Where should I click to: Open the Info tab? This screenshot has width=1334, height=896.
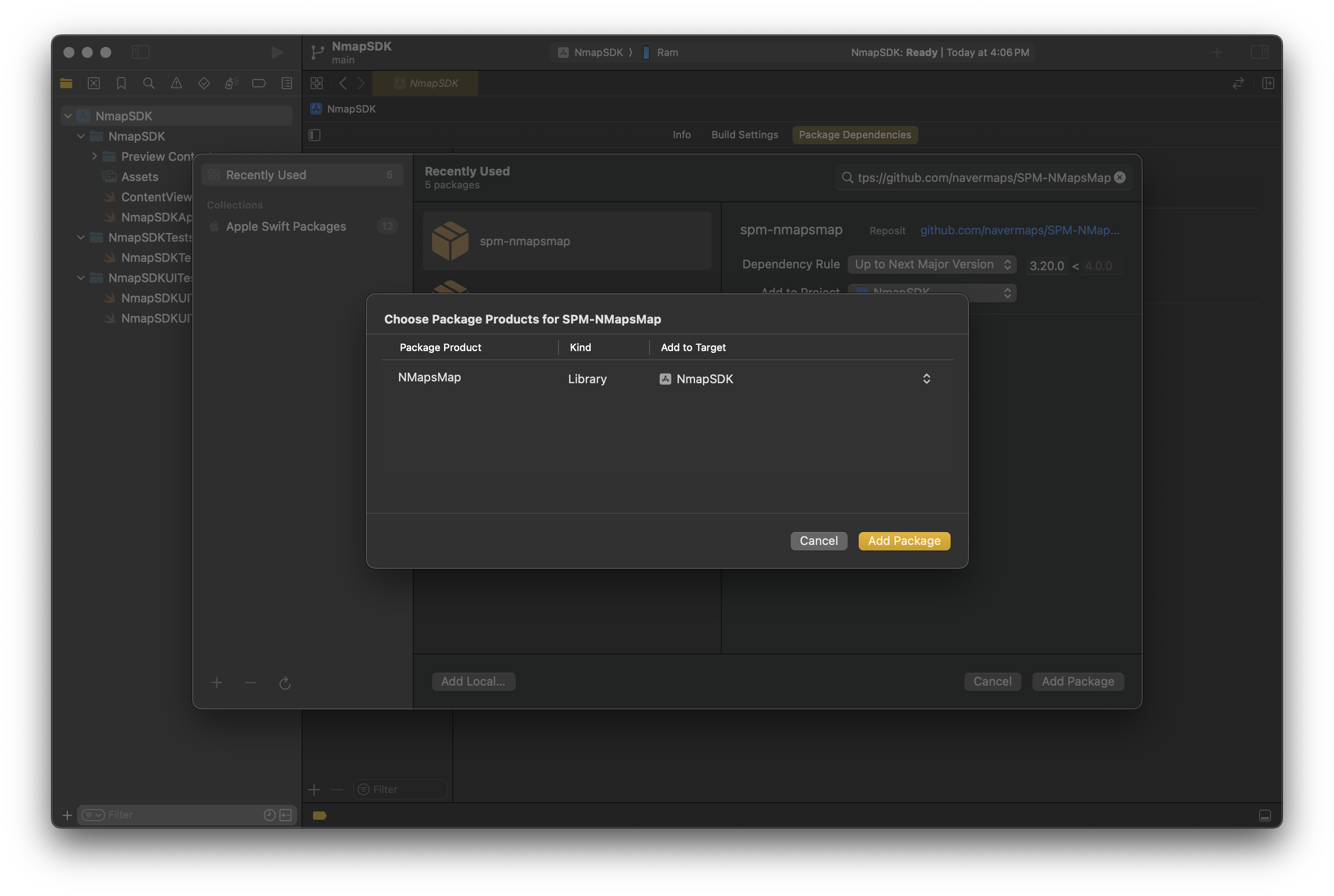click(x=681, y=135)
